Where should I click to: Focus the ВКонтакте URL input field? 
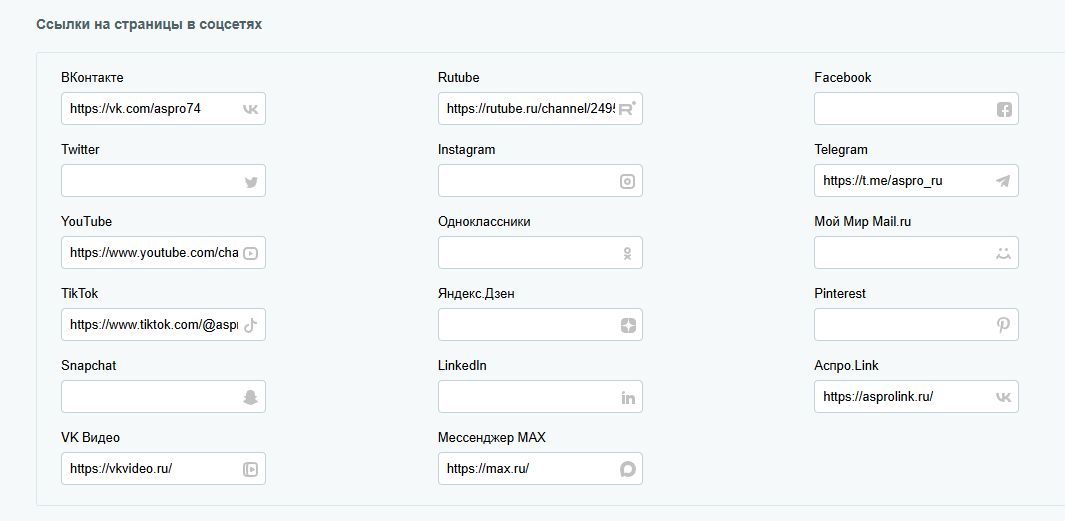coord(150,109)
